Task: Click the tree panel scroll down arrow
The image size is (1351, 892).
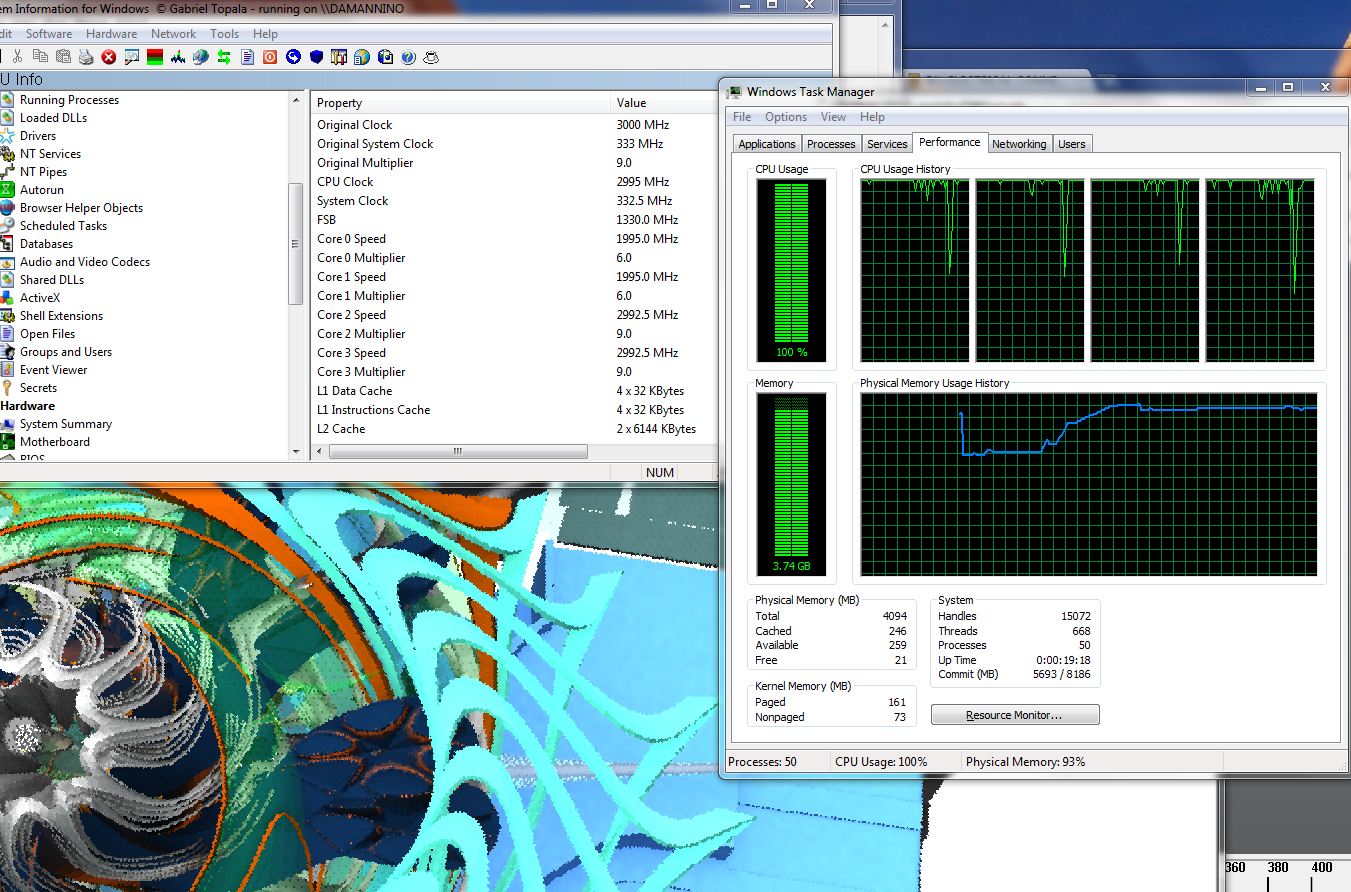Action: tap(296, 452)
